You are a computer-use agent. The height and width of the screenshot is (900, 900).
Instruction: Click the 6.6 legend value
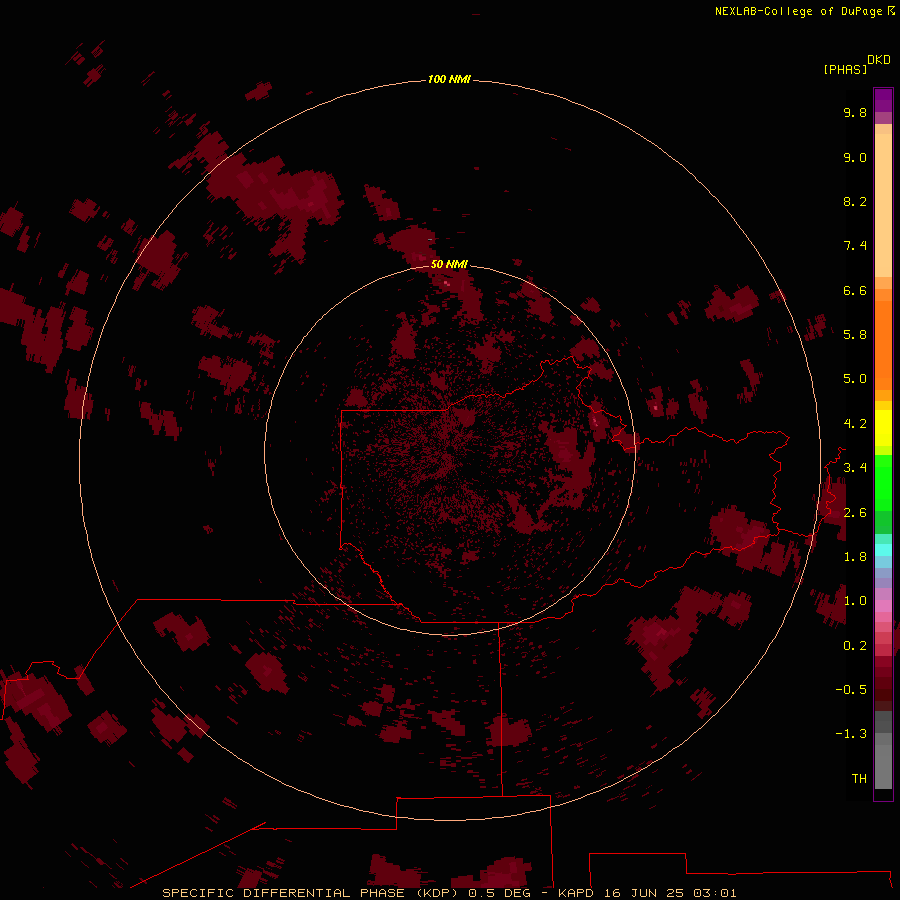click(x=855, y=290)
